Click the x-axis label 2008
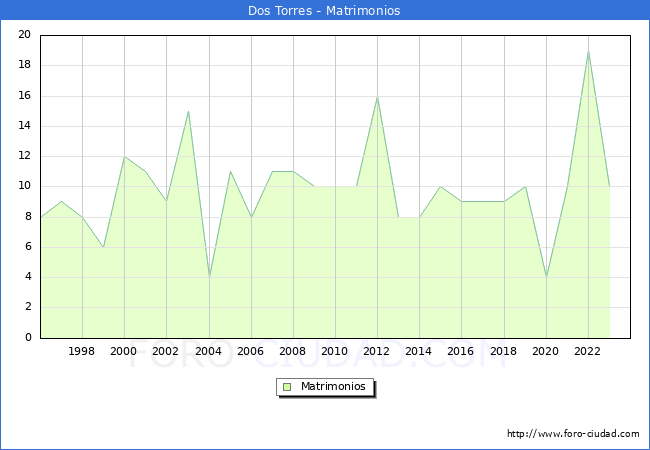This screenshot has height=450, width=650. click(293, 351)
